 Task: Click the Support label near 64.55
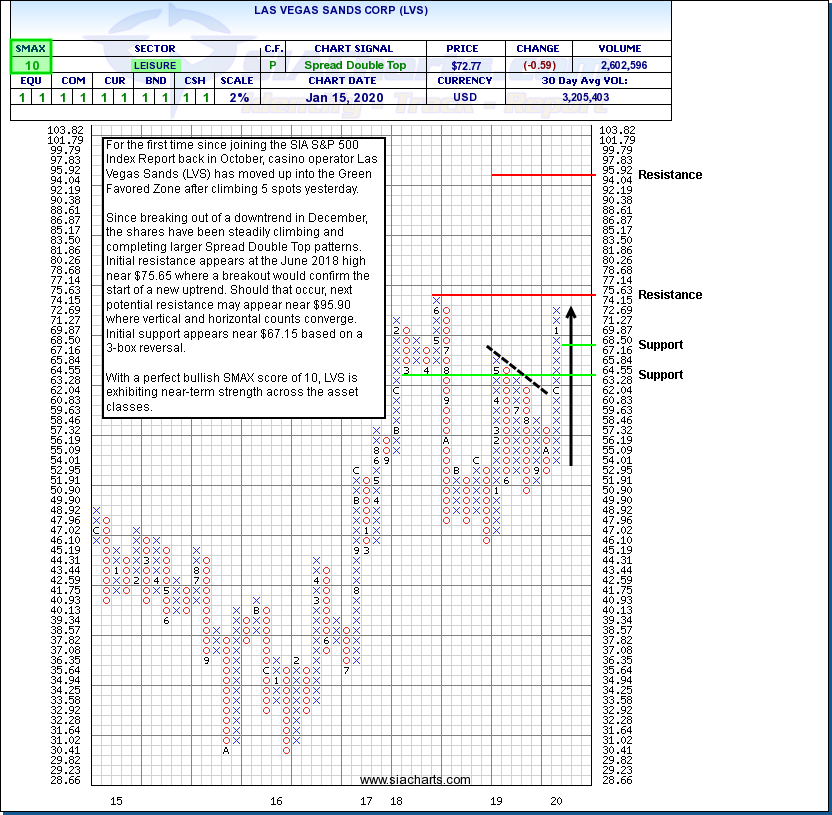[661, 375]
